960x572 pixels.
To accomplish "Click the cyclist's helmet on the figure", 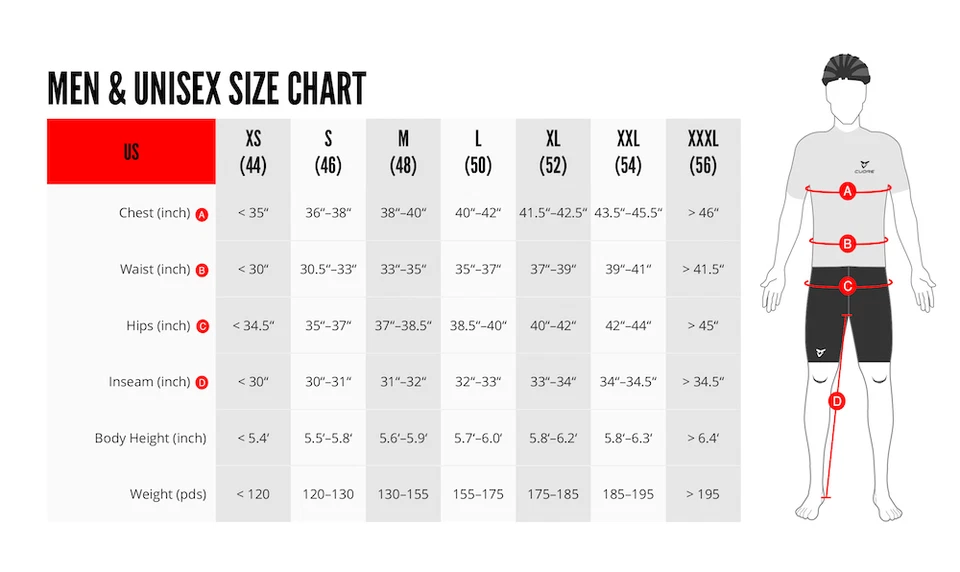I will pos(848,70).
